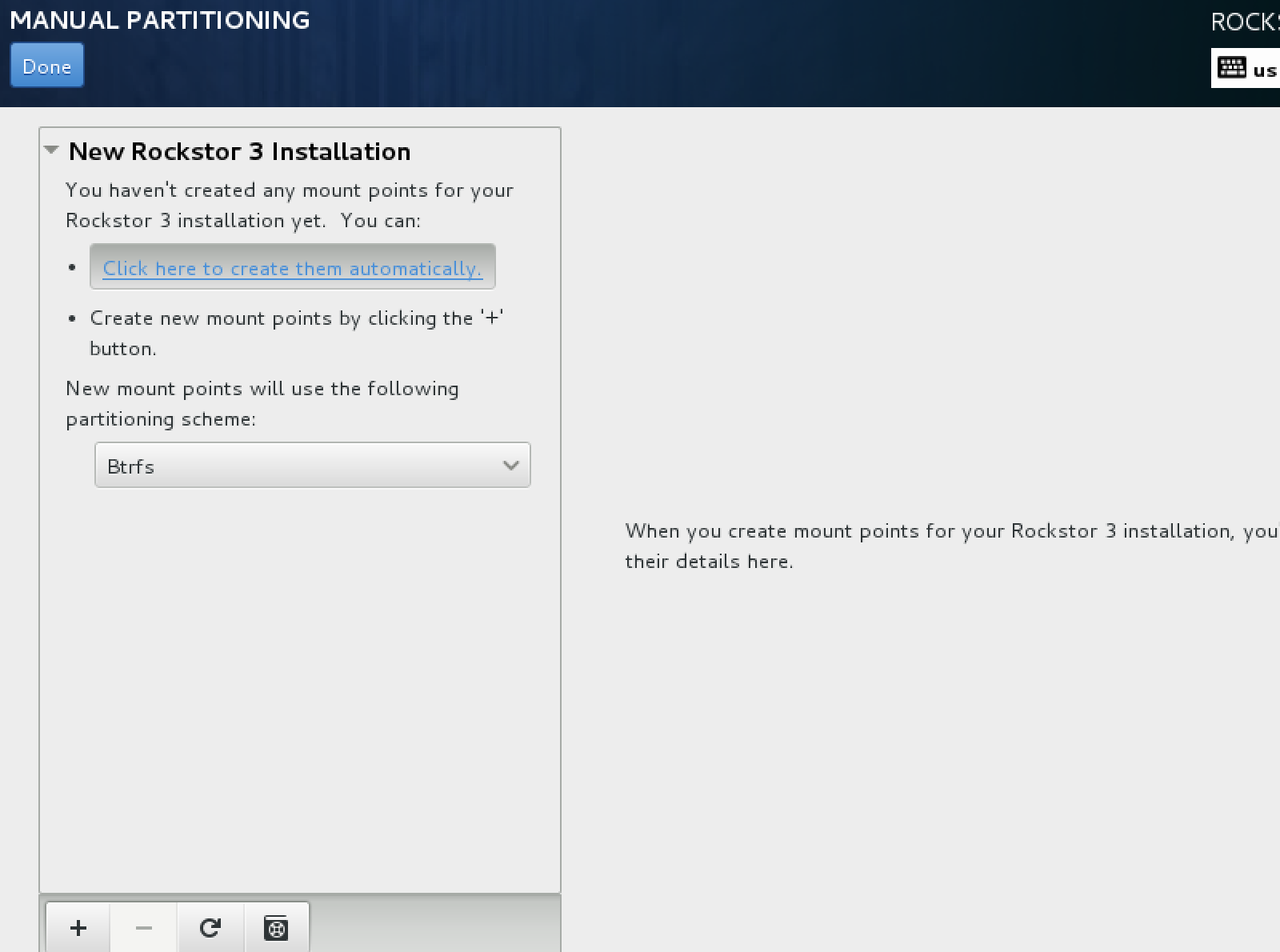Image resolution: width=1280 pixels, height=952 pixels.
Task: Click the New Rockstor 3 Installation heading
Action: [x=240, y=151]
